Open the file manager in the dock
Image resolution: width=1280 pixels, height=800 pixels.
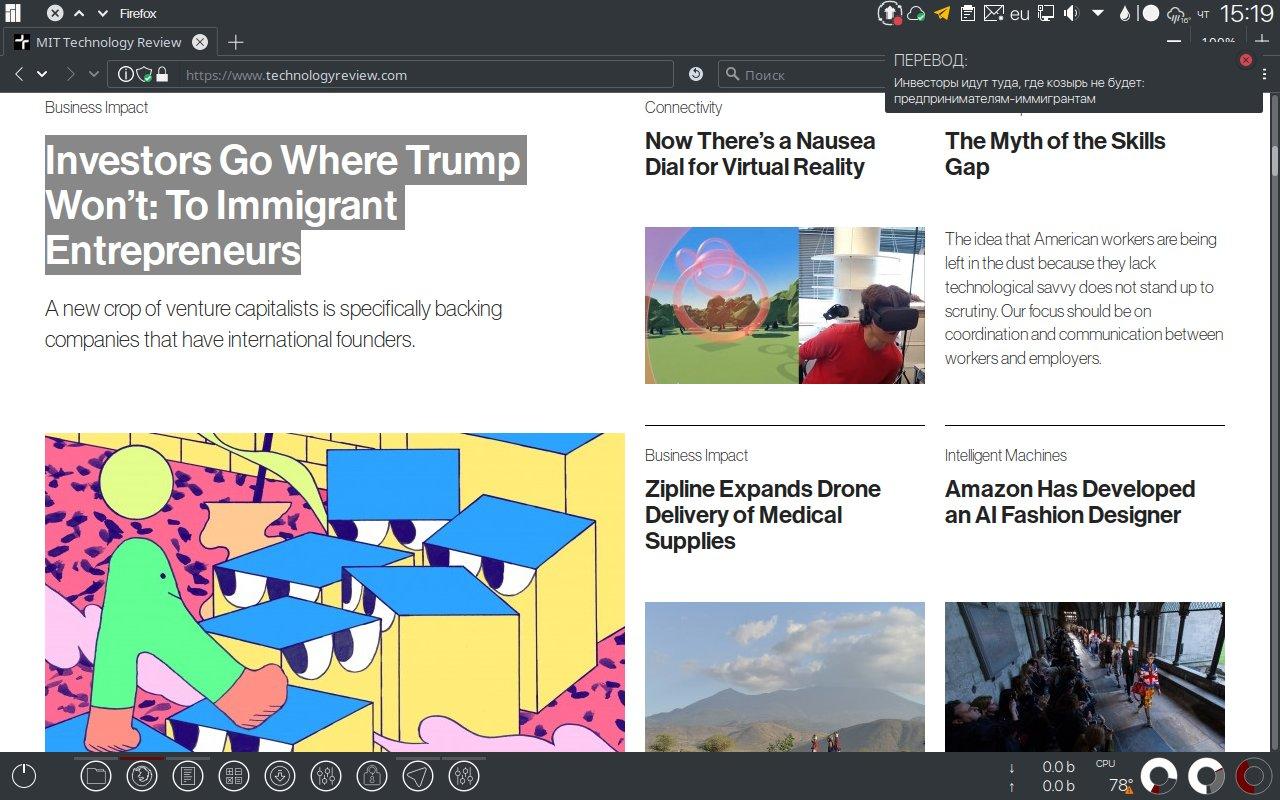tap(96, 776)
